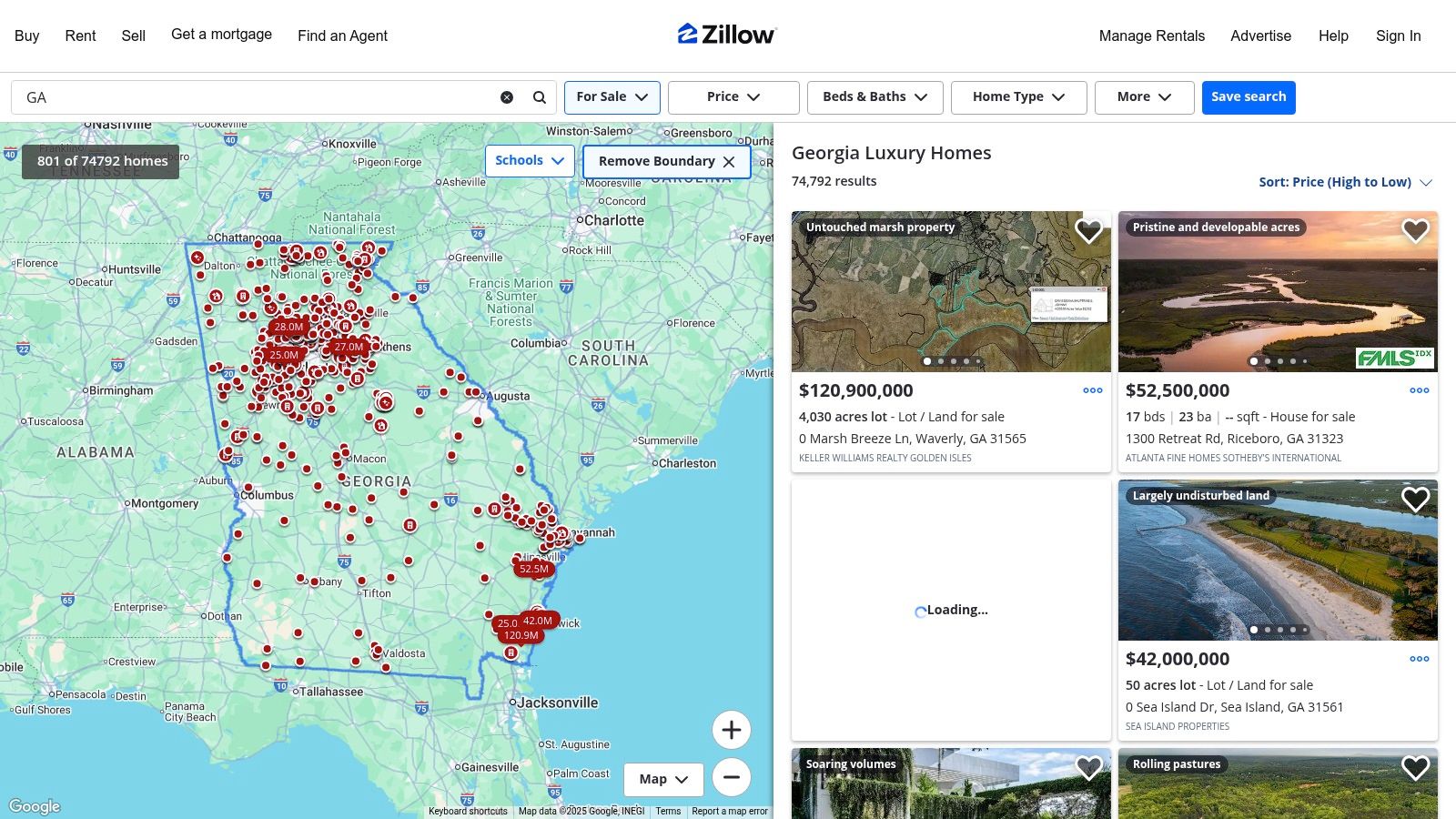Open the Help link
The image size is (1456, 819).
(x=1333, y=35)
